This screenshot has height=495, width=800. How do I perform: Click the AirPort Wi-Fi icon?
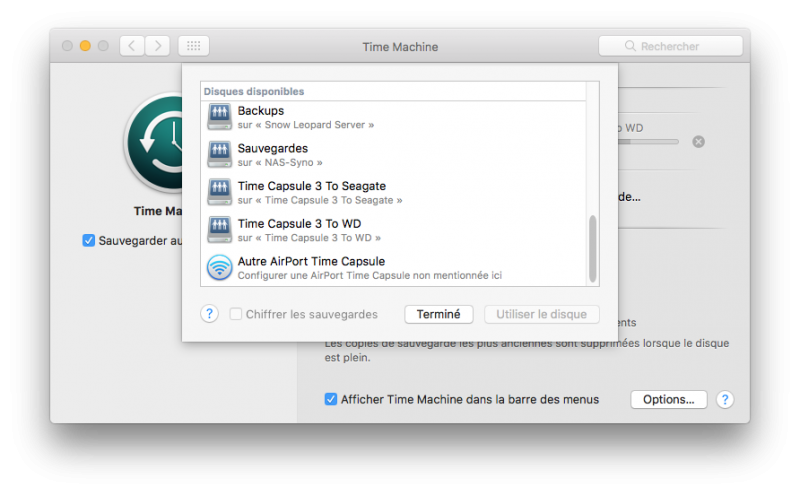click(x=219, y=267)
